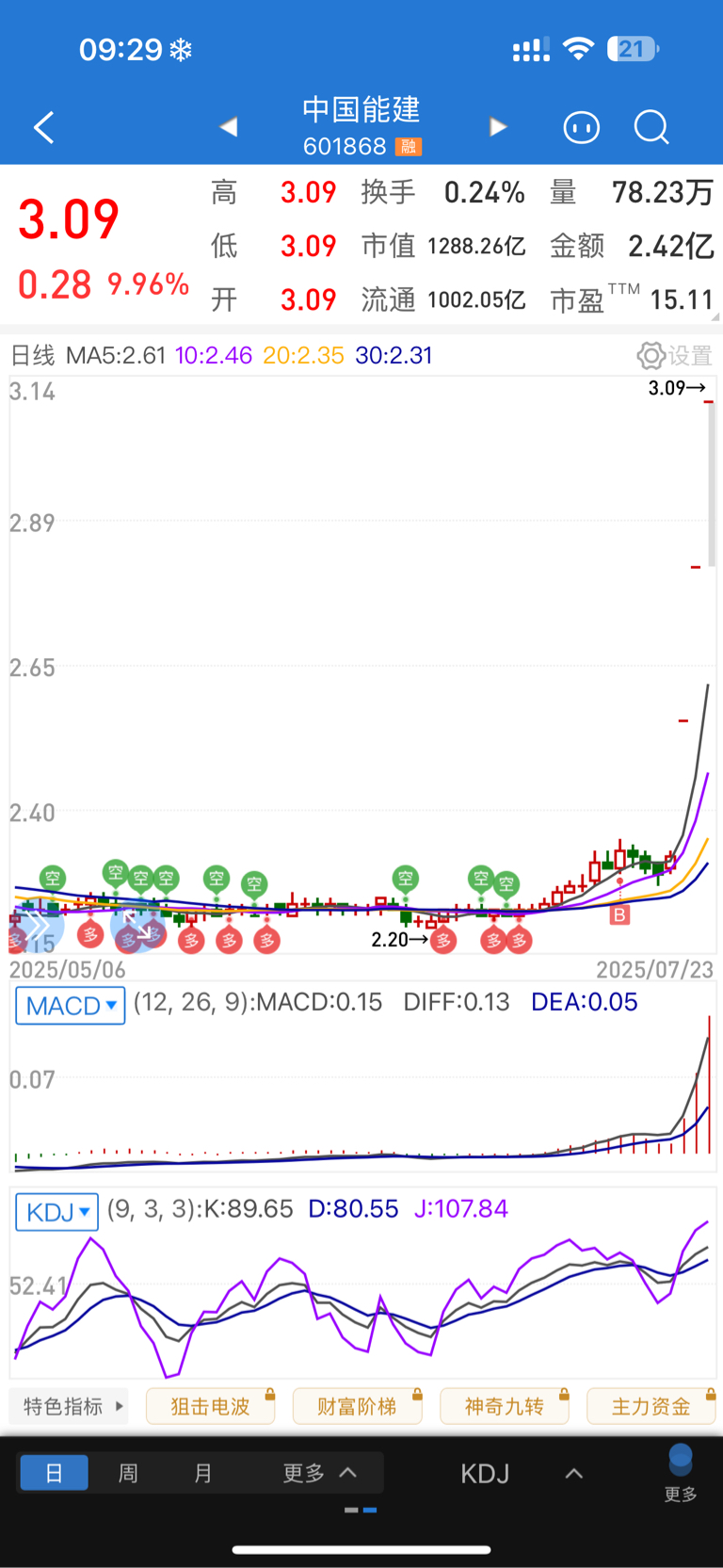Switch to 日 daily chart tab
The height and width of the screenshot is (1568, 723).
54,1473
